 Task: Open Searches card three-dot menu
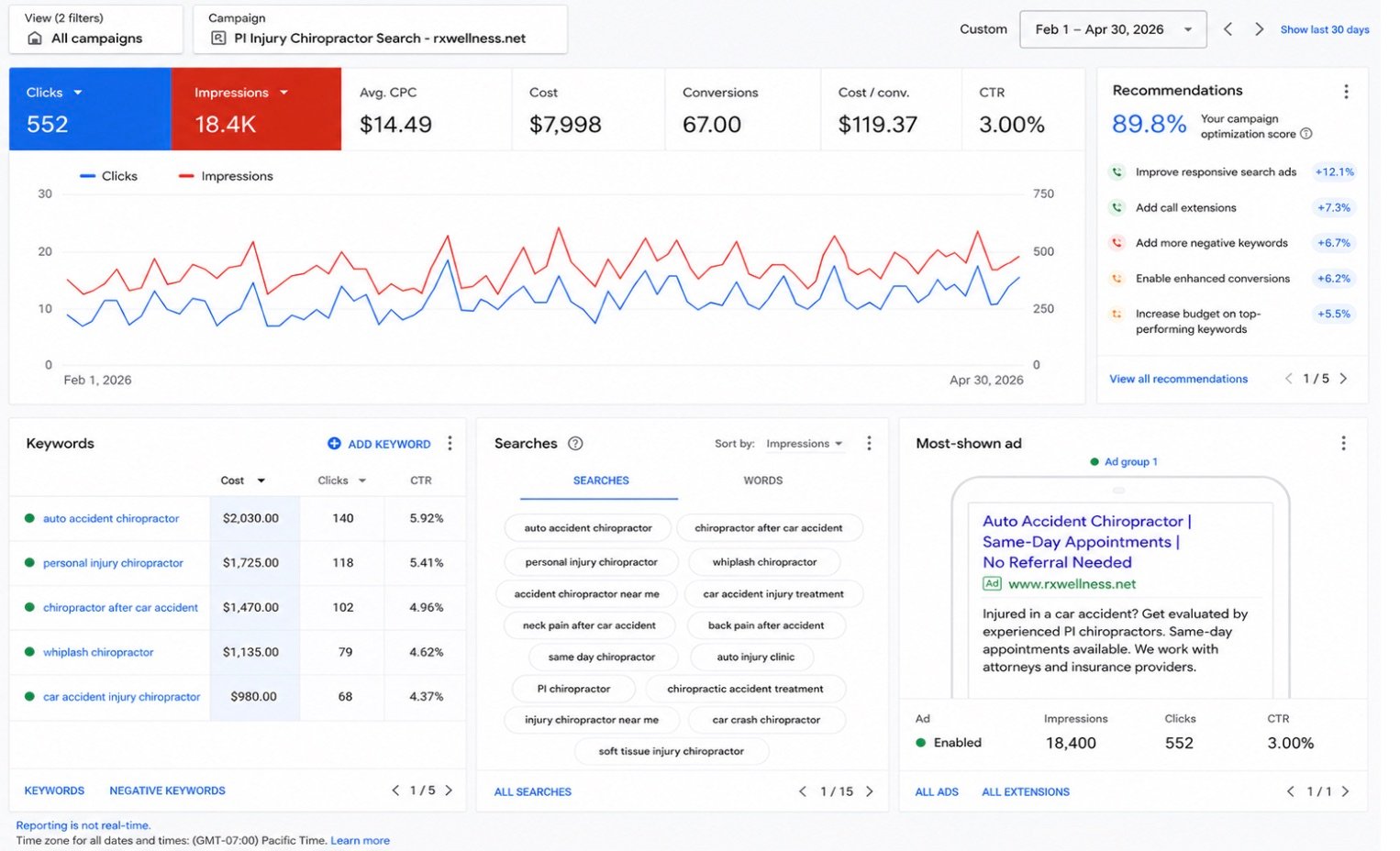869,444
